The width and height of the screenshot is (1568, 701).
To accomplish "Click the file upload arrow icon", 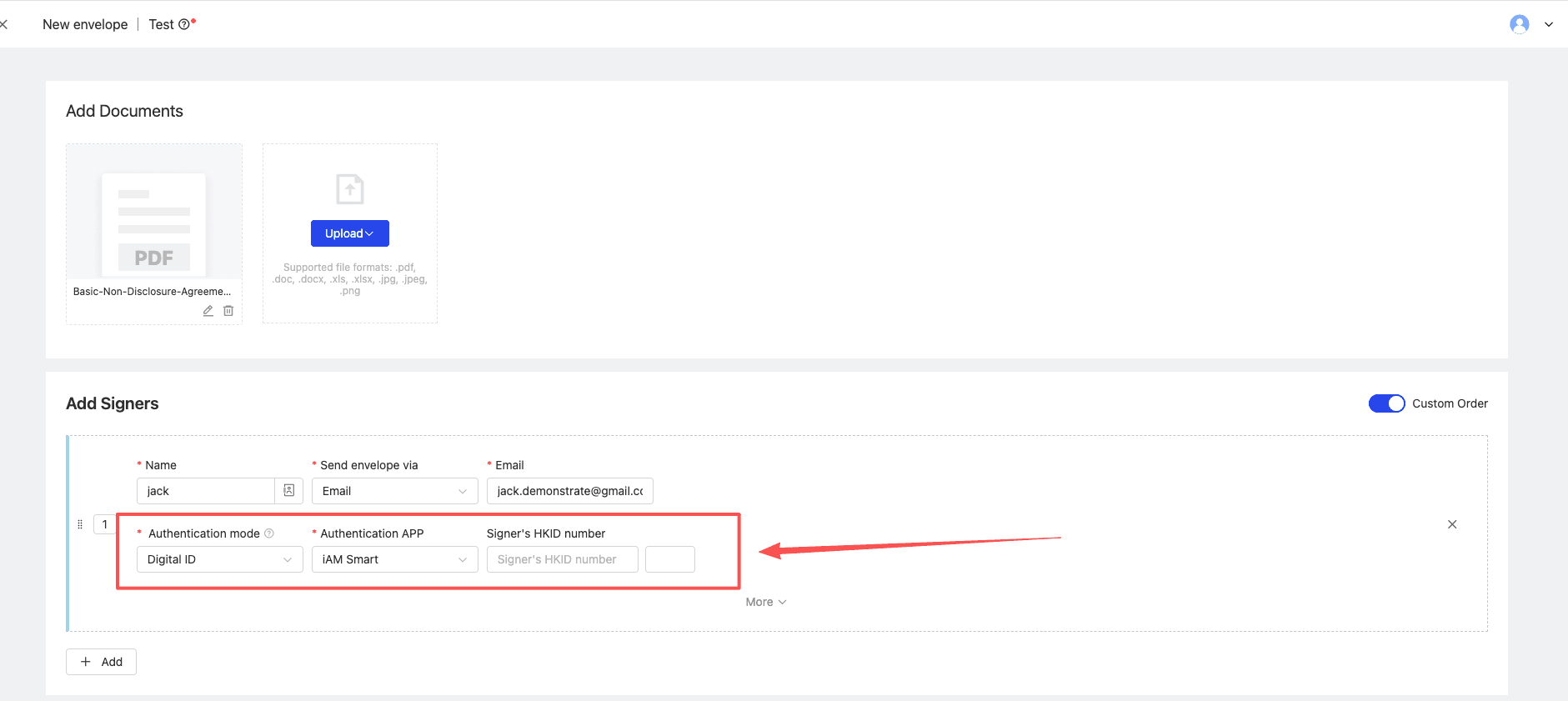I will click(350, 188).
